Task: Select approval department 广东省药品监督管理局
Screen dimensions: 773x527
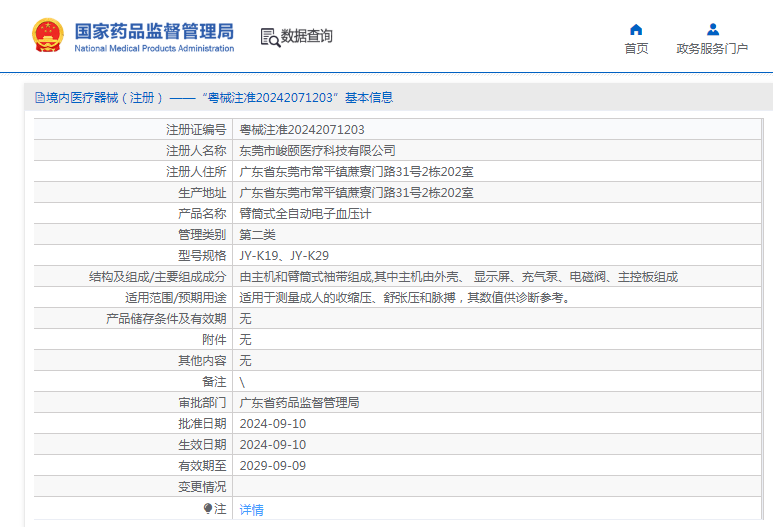Action: tap(299, 403)
